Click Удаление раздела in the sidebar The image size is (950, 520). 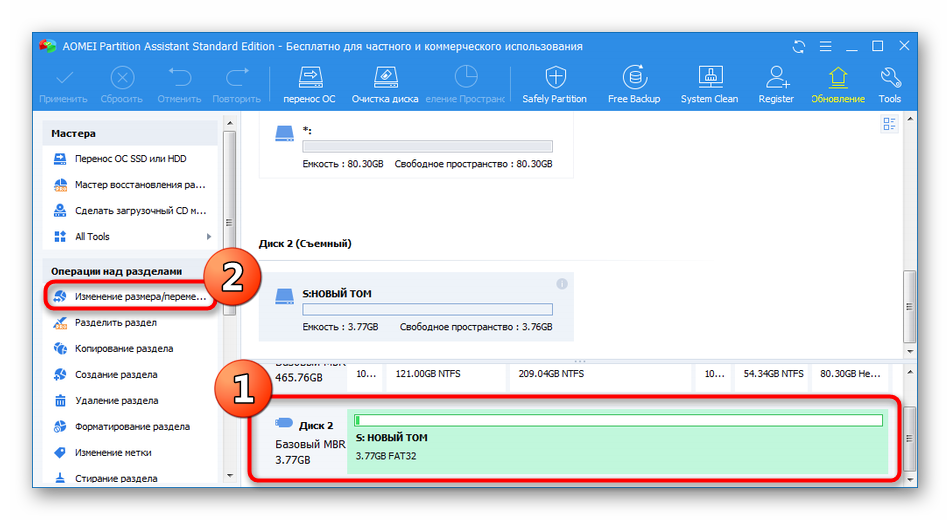pos(115,401)
